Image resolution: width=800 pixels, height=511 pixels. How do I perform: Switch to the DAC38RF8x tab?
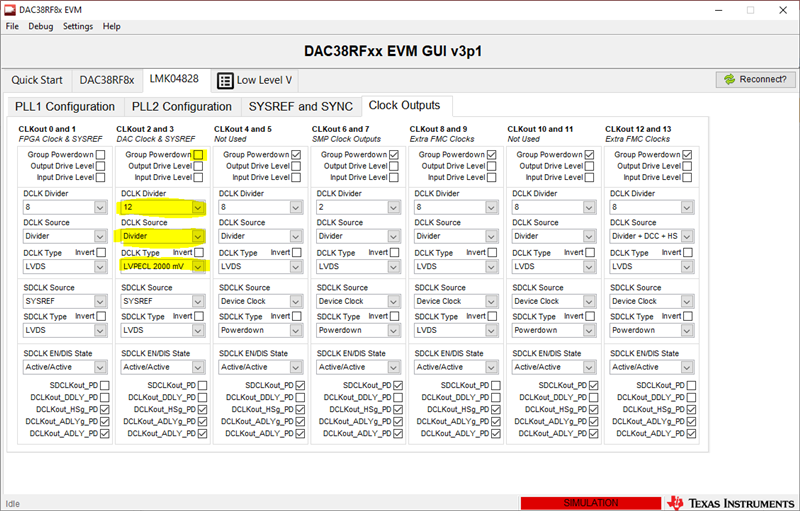pos(107,80)
